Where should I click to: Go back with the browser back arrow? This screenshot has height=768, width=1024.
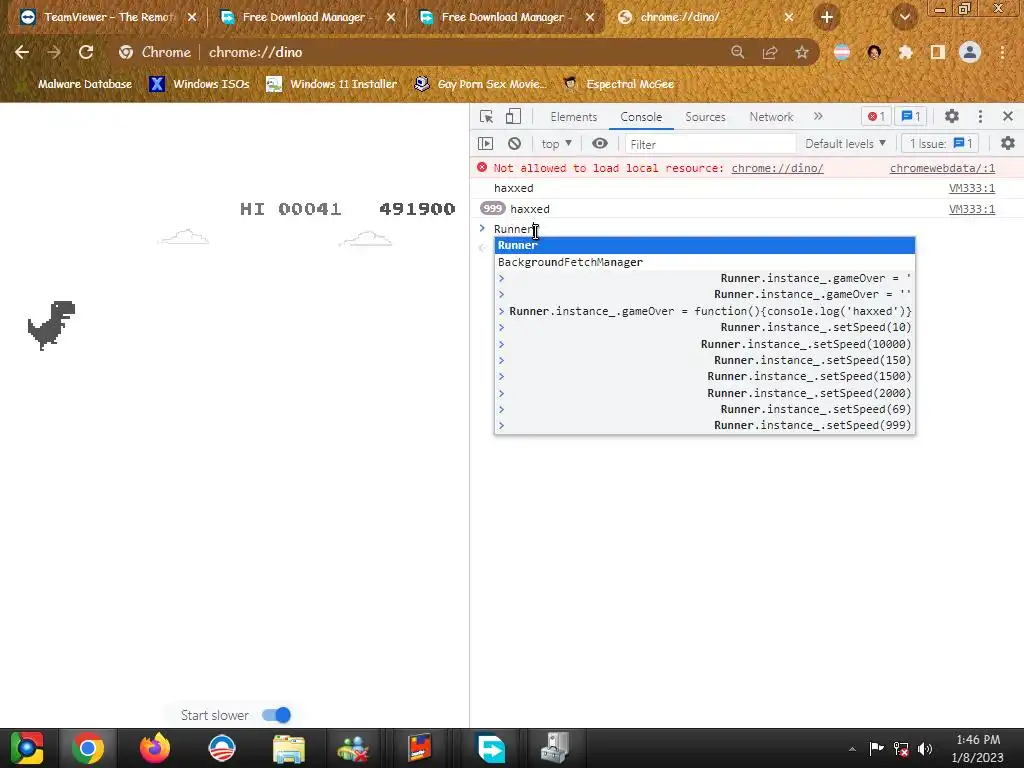pos(22,52)
